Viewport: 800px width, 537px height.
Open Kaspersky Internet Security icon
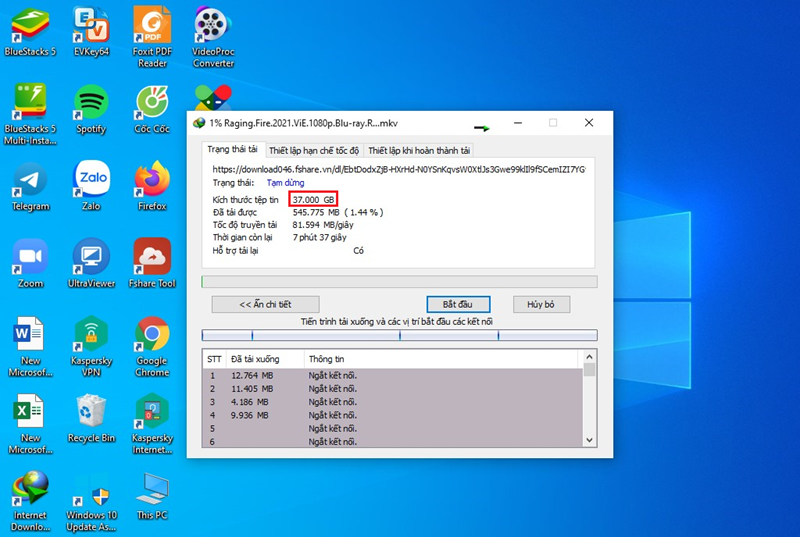(x=152, y=424)
